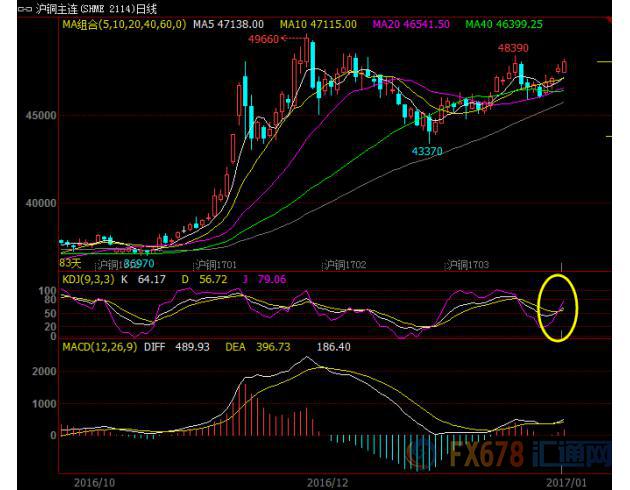Image resolution: width=630 pixels, height=490 pixels.
Task: Click the 45000 price axis label
Action: (41, 116)
